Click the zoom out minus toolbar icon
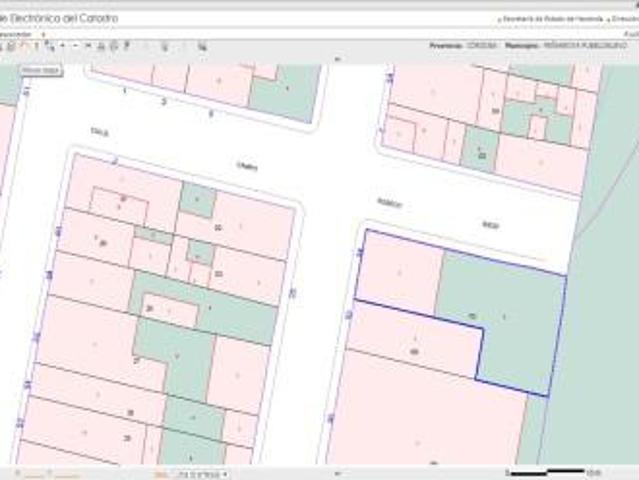The width and height of the screenshot is (639, 480). [77, 46]
